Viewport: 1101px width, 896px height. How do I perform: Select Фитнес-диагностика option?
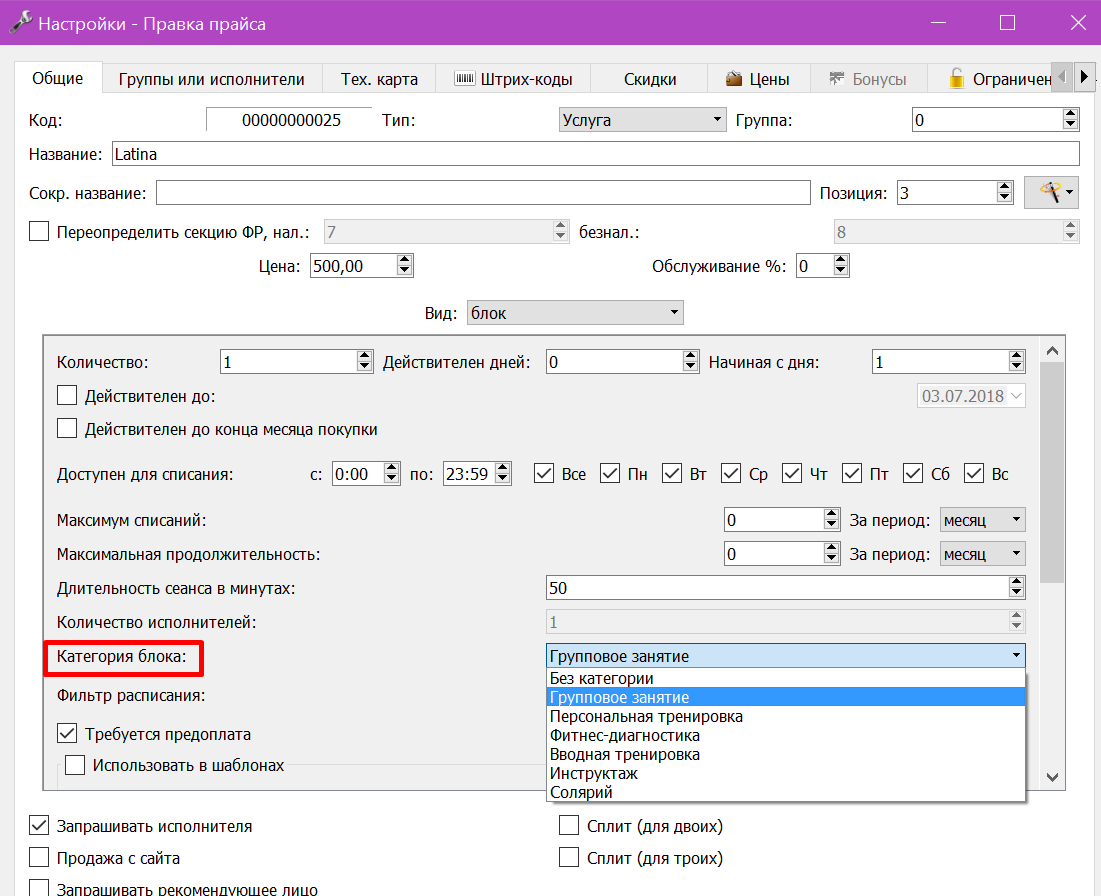click(786, 734)
